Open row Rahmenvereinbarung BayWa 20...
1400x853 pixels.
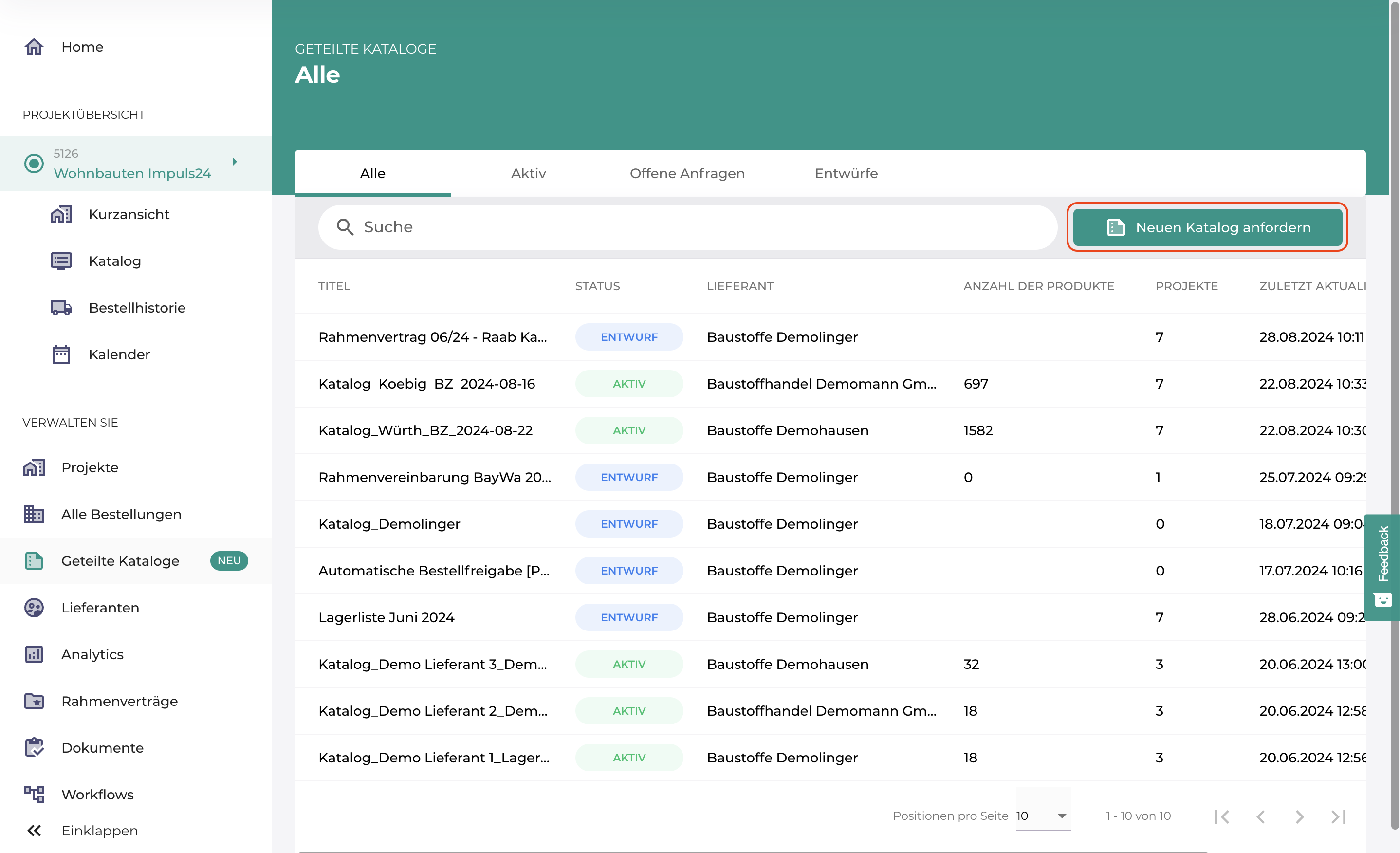(x=830, y=477)
